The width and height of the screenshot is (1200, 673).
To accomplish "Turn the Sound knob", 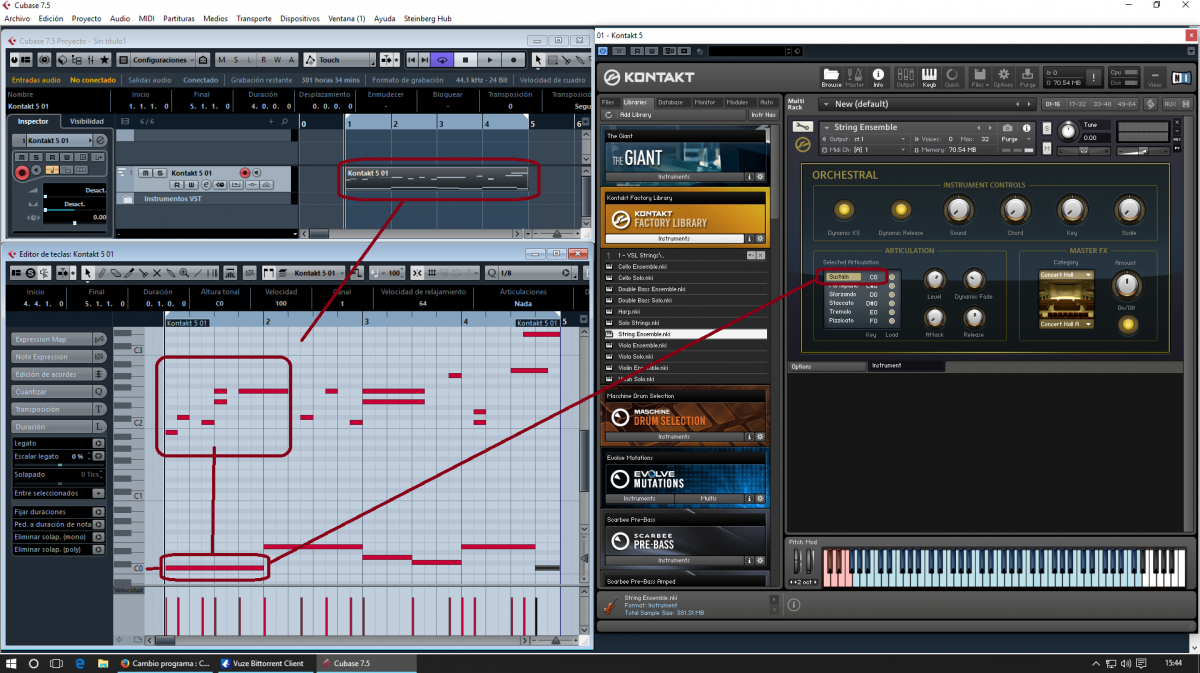I will [x=958, y=208].
